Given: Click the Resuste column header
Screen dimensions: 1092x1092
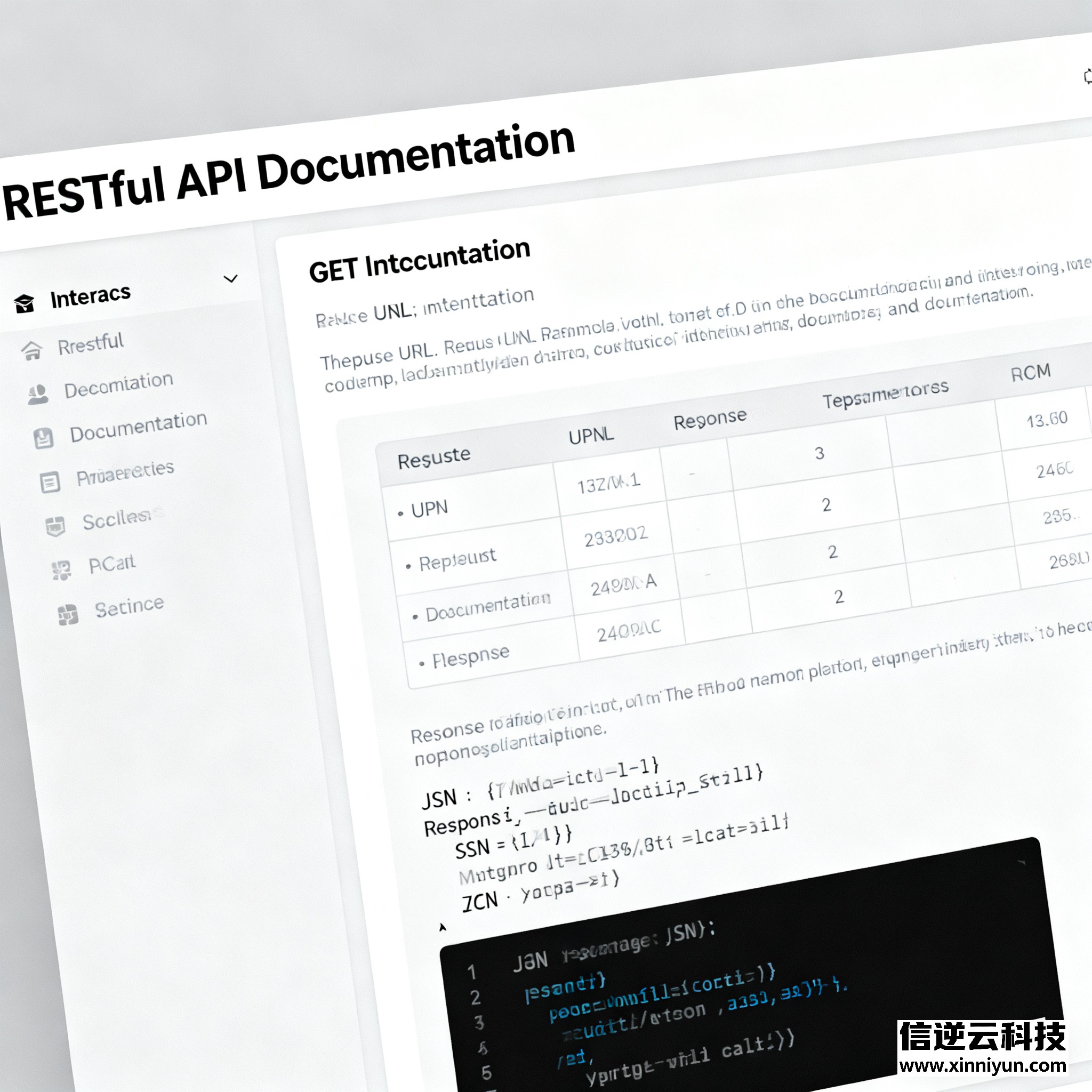Looking at the screenshot, I should pos(433,459).
